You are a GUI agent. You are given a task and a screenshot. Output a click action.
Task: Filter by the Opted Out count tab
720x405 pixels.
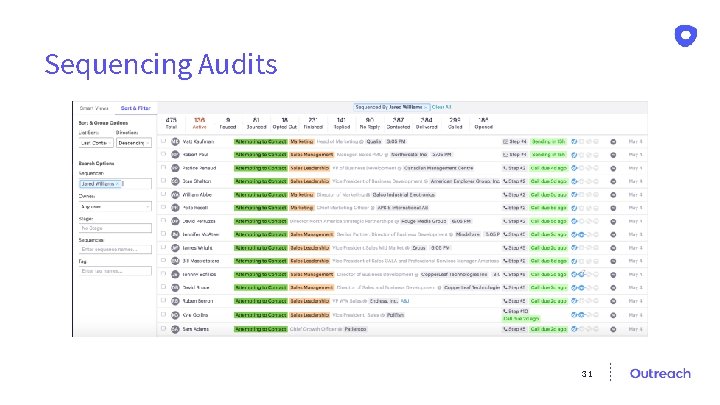[285, 123]
